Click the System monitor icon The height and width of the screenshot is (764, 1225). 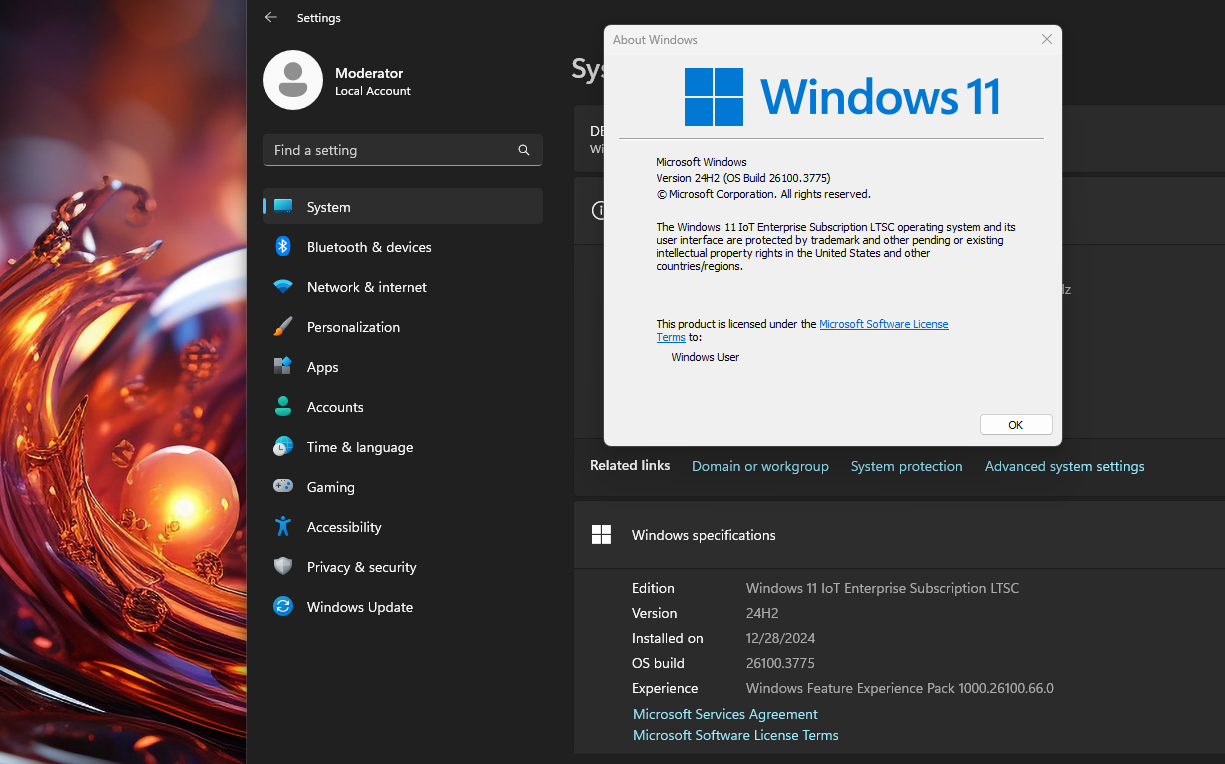pyautogui.click(x=283, y=207)
